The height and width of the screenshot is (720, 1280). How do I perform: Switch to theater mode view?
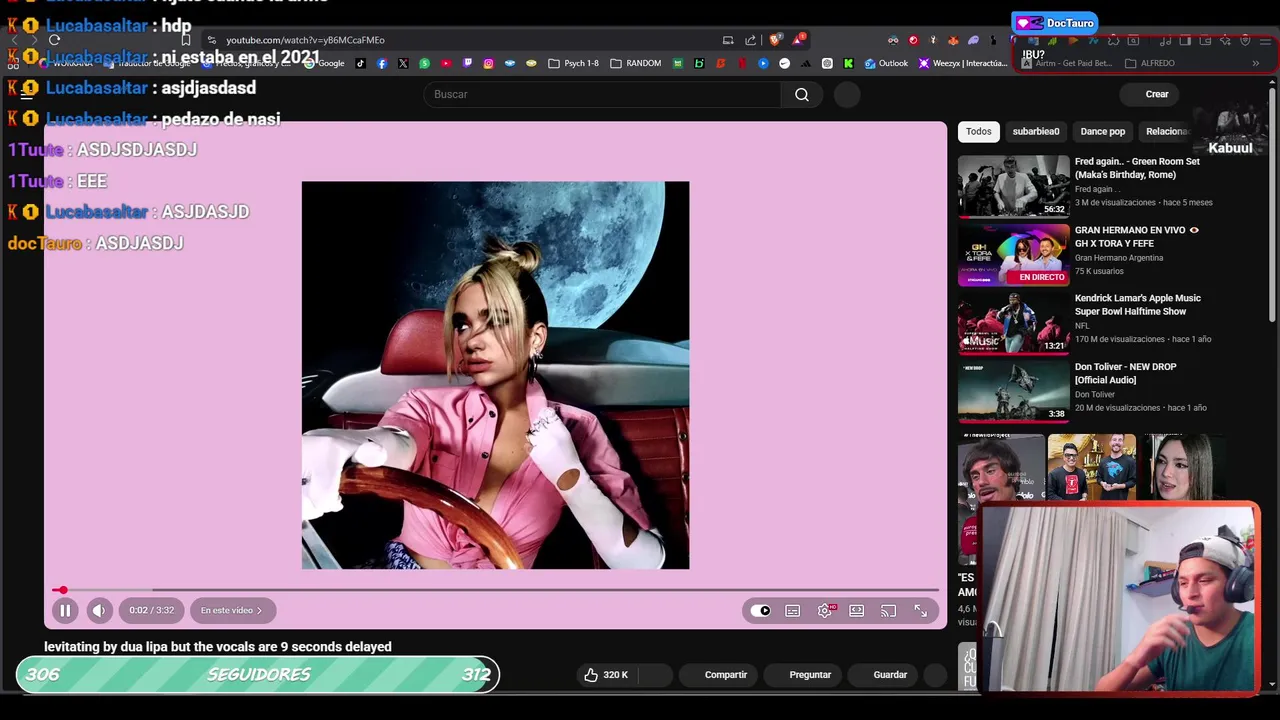pyautogui.click(x=857, y=611)
